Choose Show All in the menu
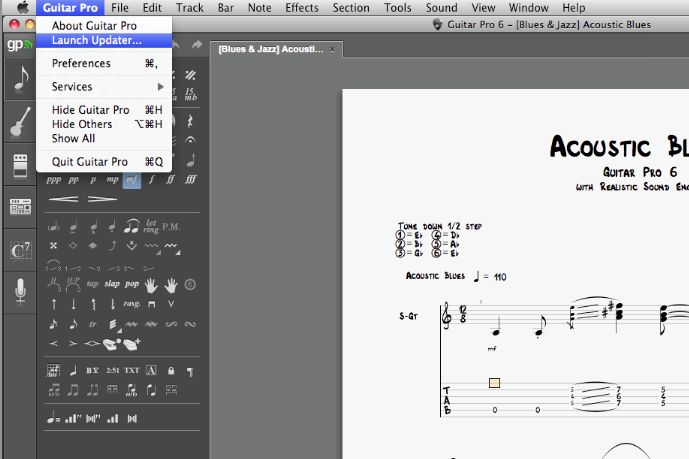This screenshot has width=689, height=459. [x=104, y=138]
